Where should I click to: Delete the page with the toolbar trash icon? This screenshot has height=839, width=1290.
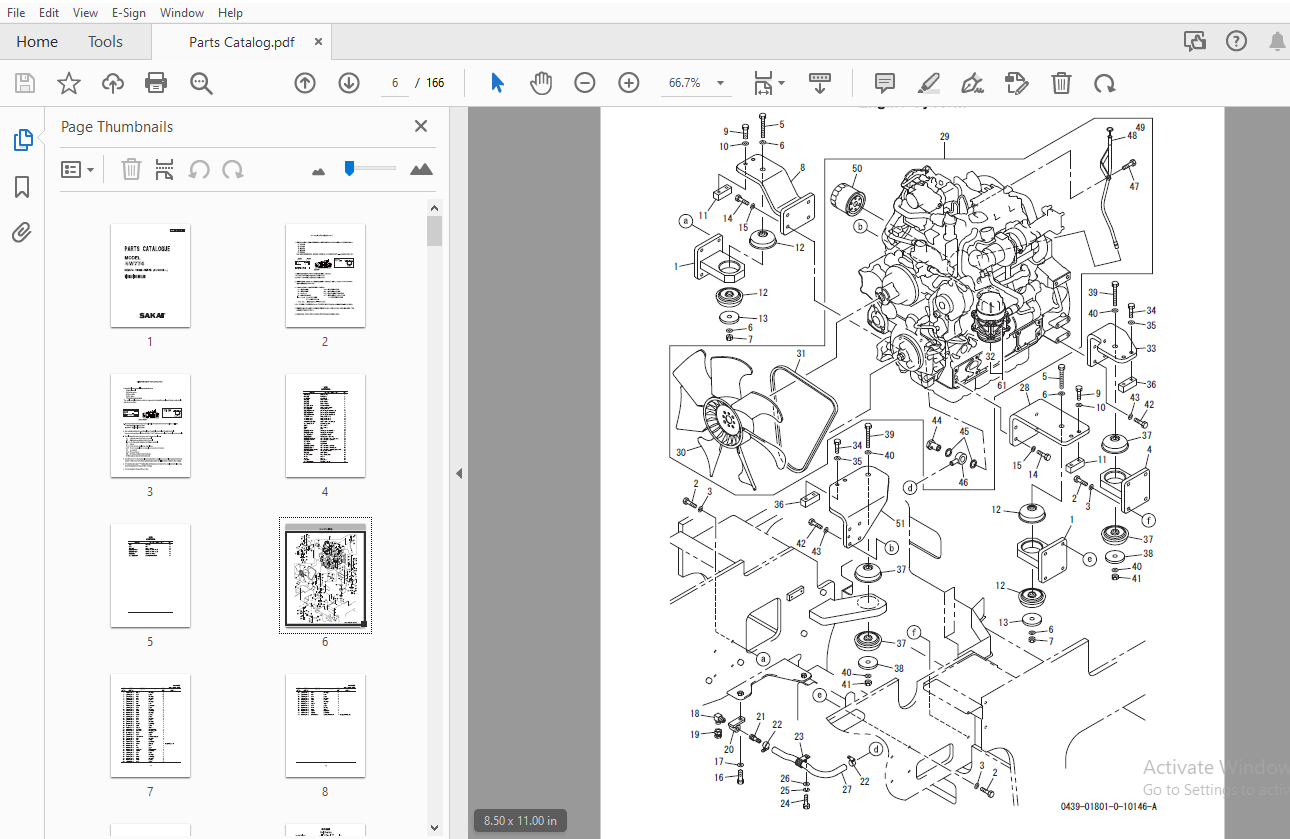point(1061,83)
